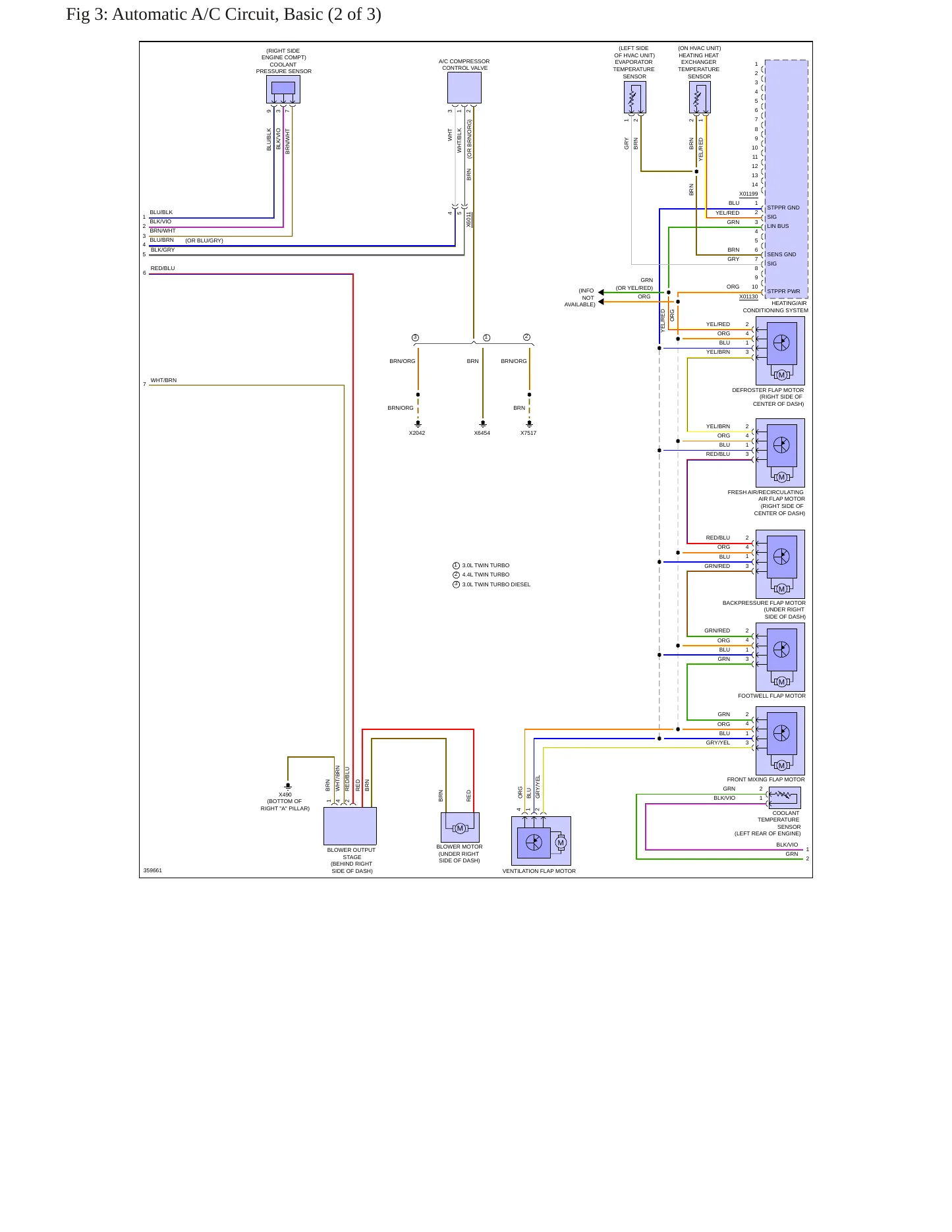Image resolution: width=952 pixels, height=1232 pixels.
Task: Select the front mixing flap motor symbol
Action: coord(780,741)
